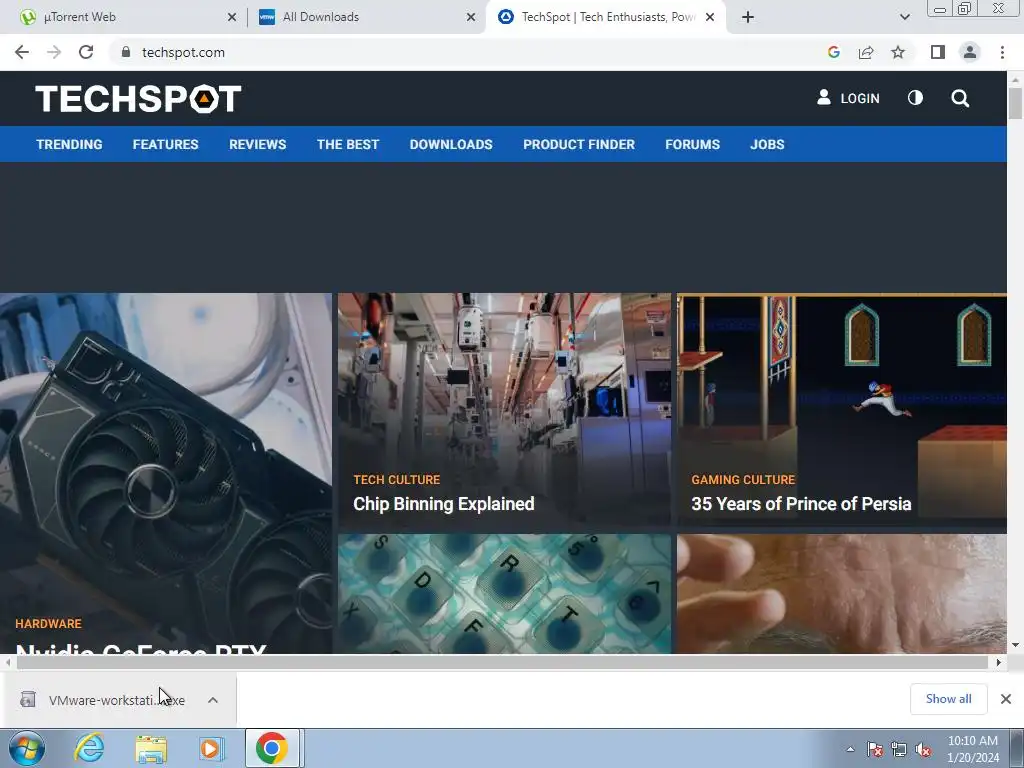Reload the TechSpot page
The width and height of the screenshot is (1024, 768).
pos(86,52)
